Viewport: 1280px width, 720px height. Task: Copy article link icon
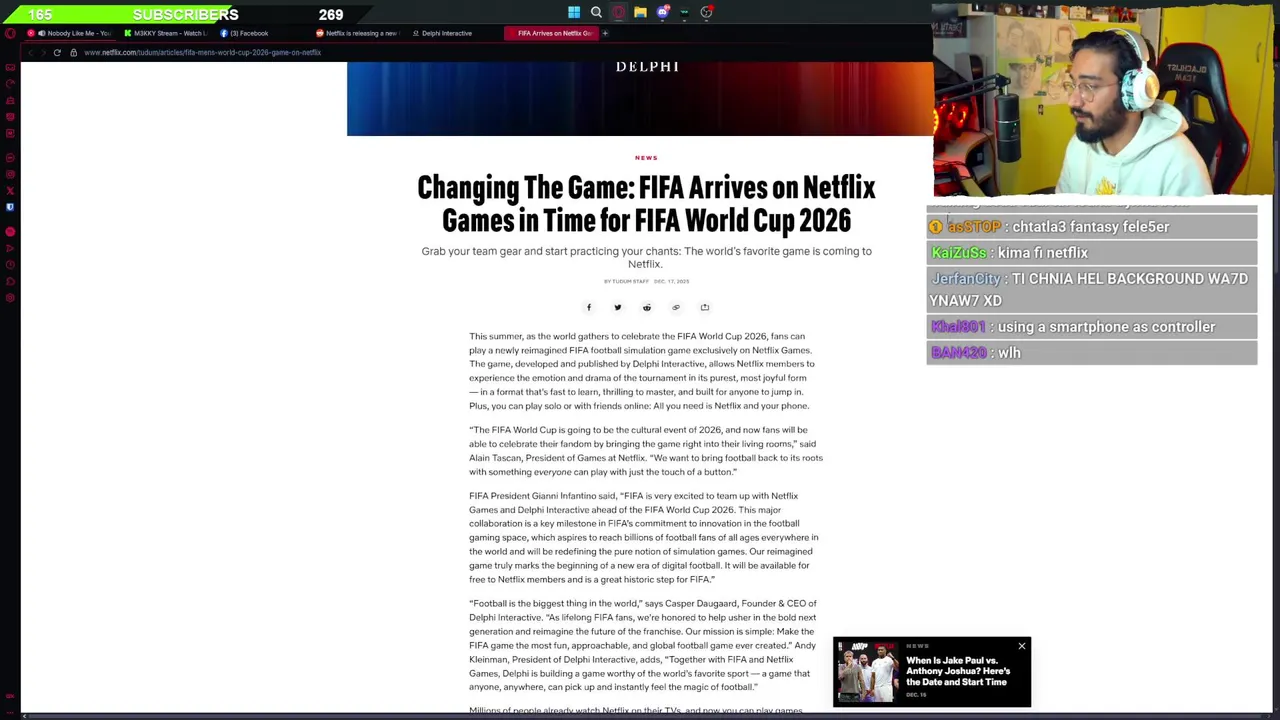pos(676,307)
